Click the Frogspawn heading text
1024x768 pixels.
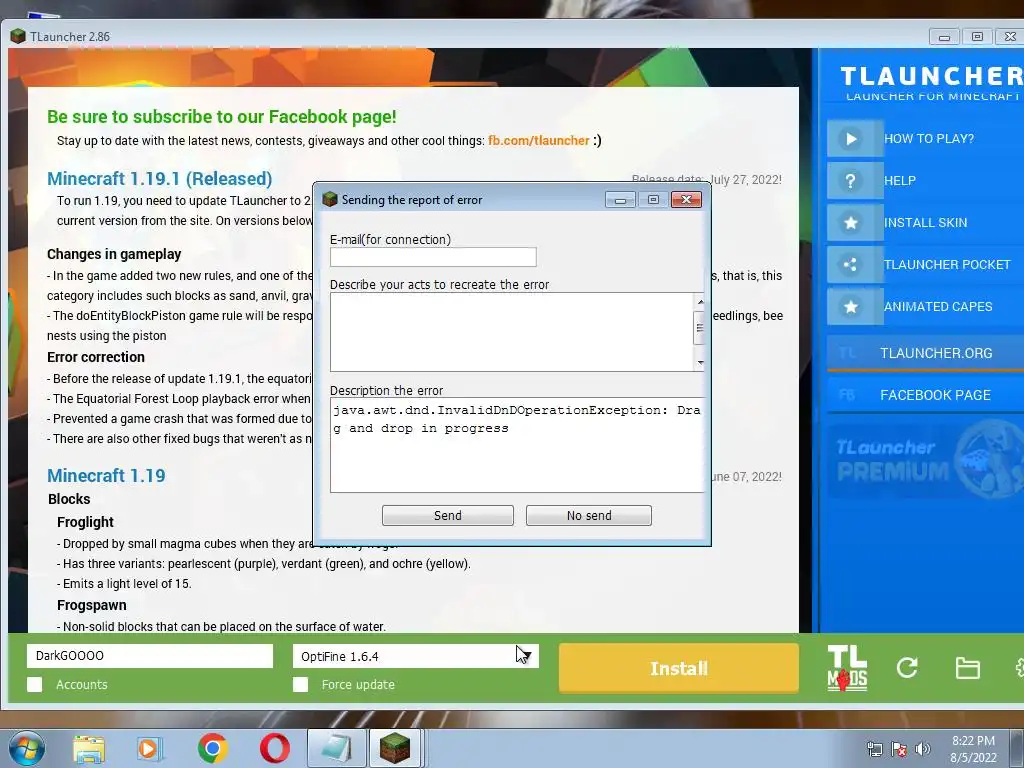tap(91, 605)
